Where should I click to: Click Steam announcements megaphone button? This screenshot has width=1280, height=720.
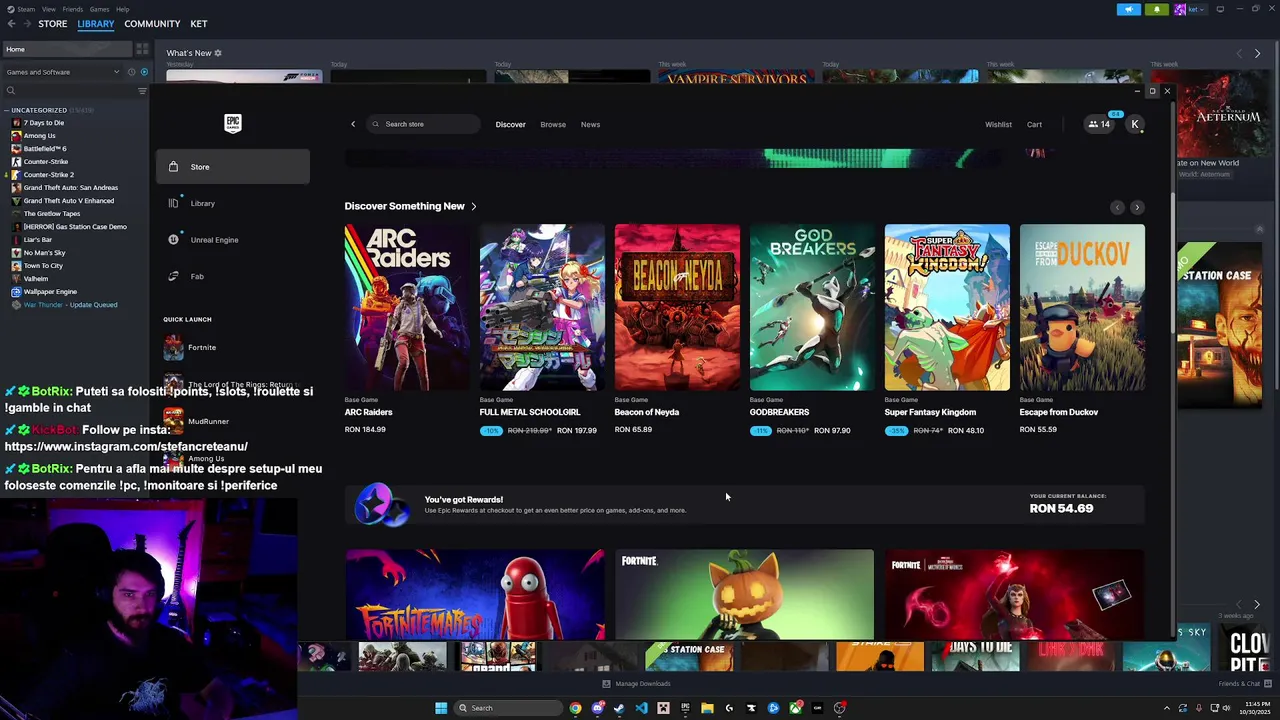[x=1128, y=9]
